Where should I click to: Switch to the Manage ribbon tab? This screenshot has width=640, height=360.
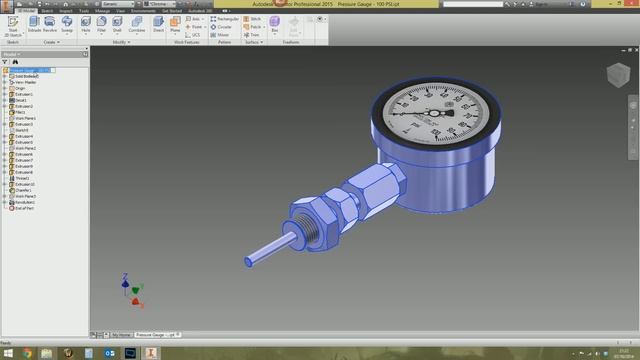[x=102, y=11]
